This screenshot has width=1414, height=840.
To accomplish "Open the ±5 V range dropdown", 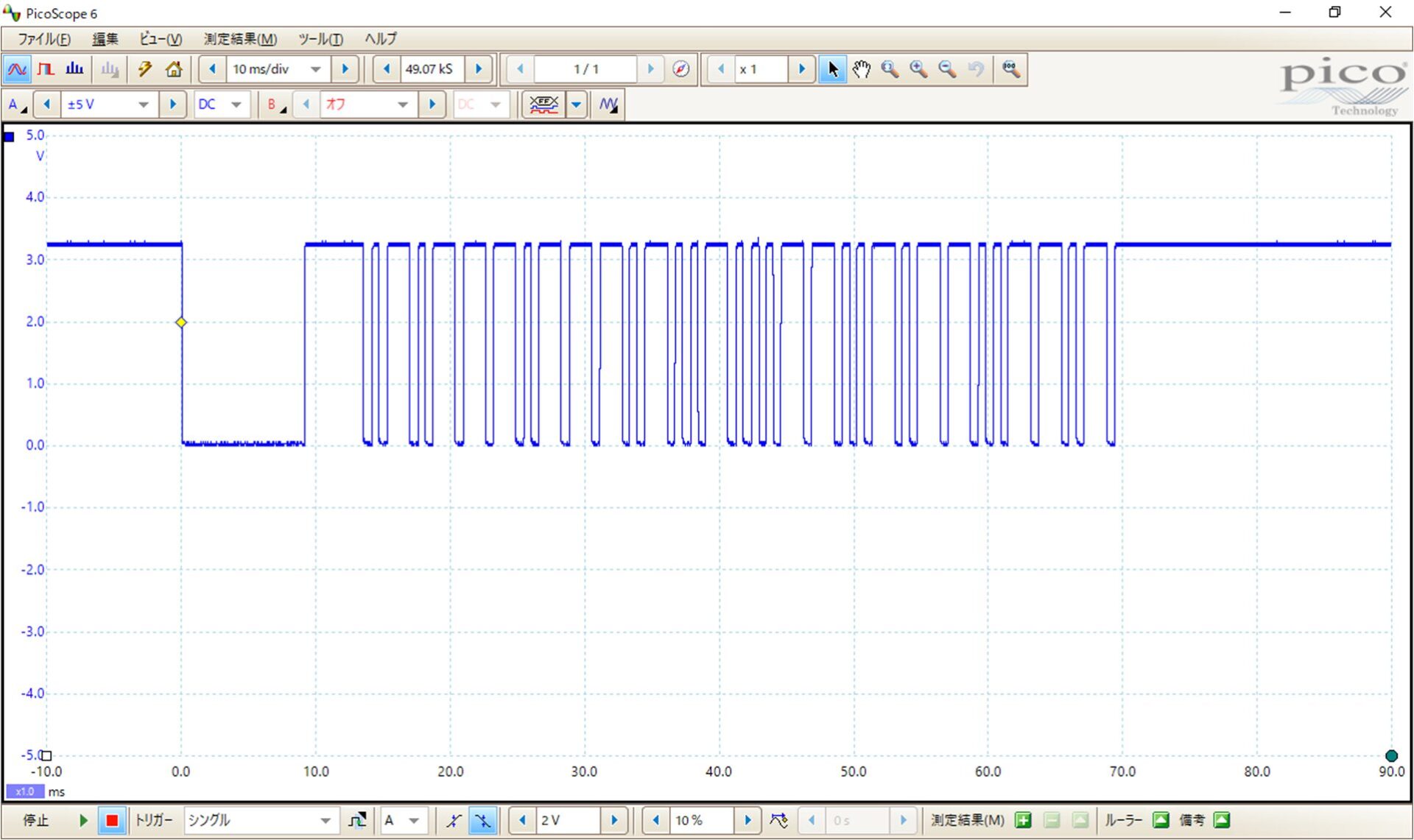I will coord(144,105).
